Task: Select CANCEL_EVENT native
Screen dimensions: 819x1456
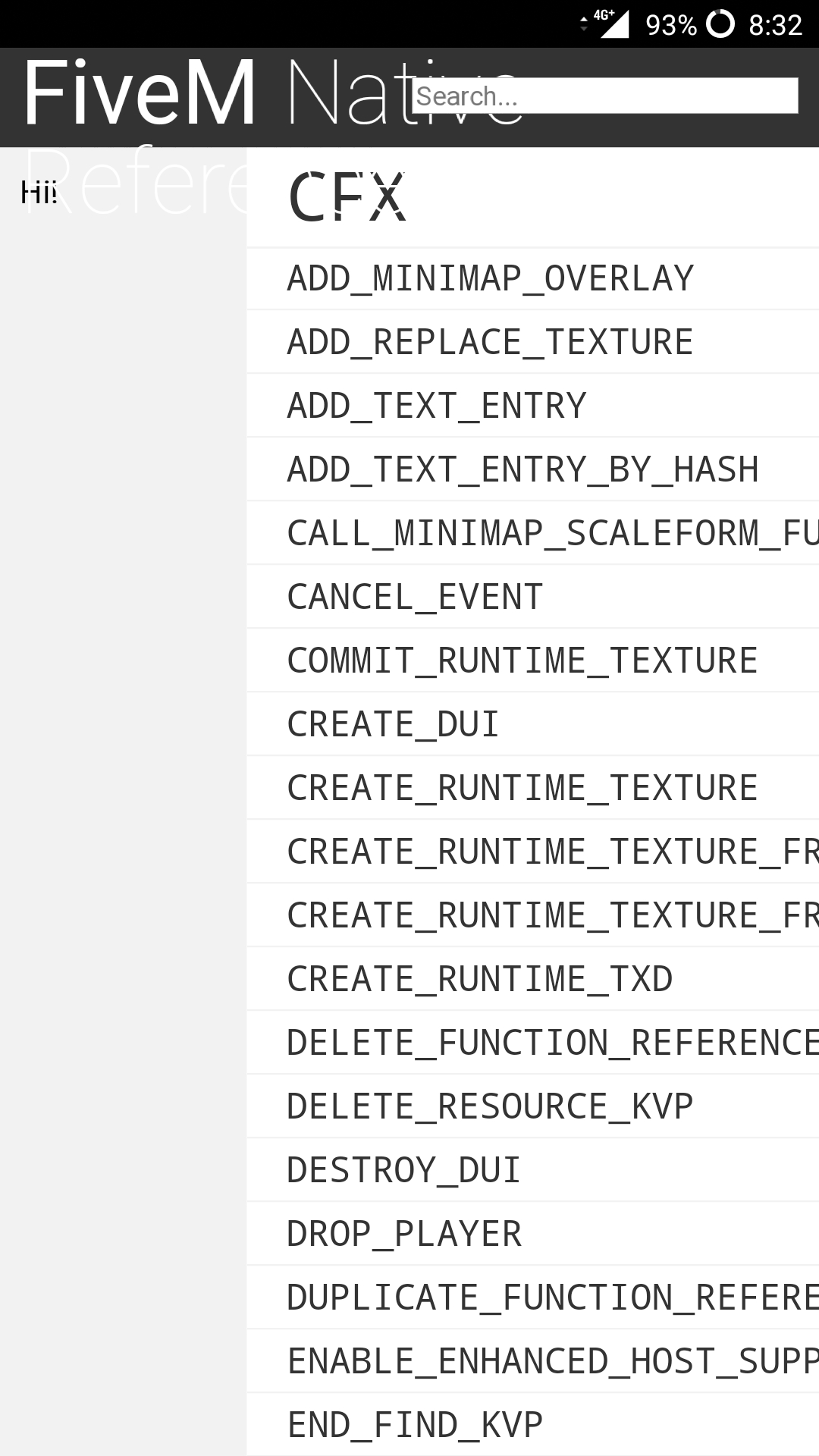Action: click(415, 597)
